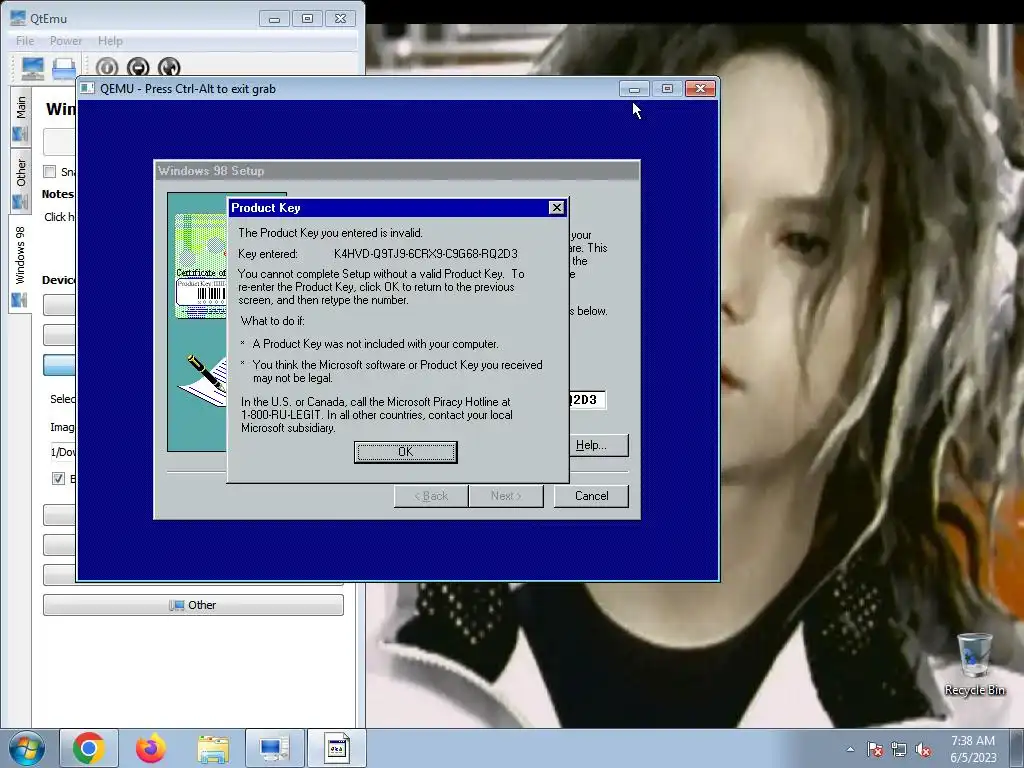The image size is (1024, 768).
Task: Click the Other button in QtEmu
Action: 193,605
